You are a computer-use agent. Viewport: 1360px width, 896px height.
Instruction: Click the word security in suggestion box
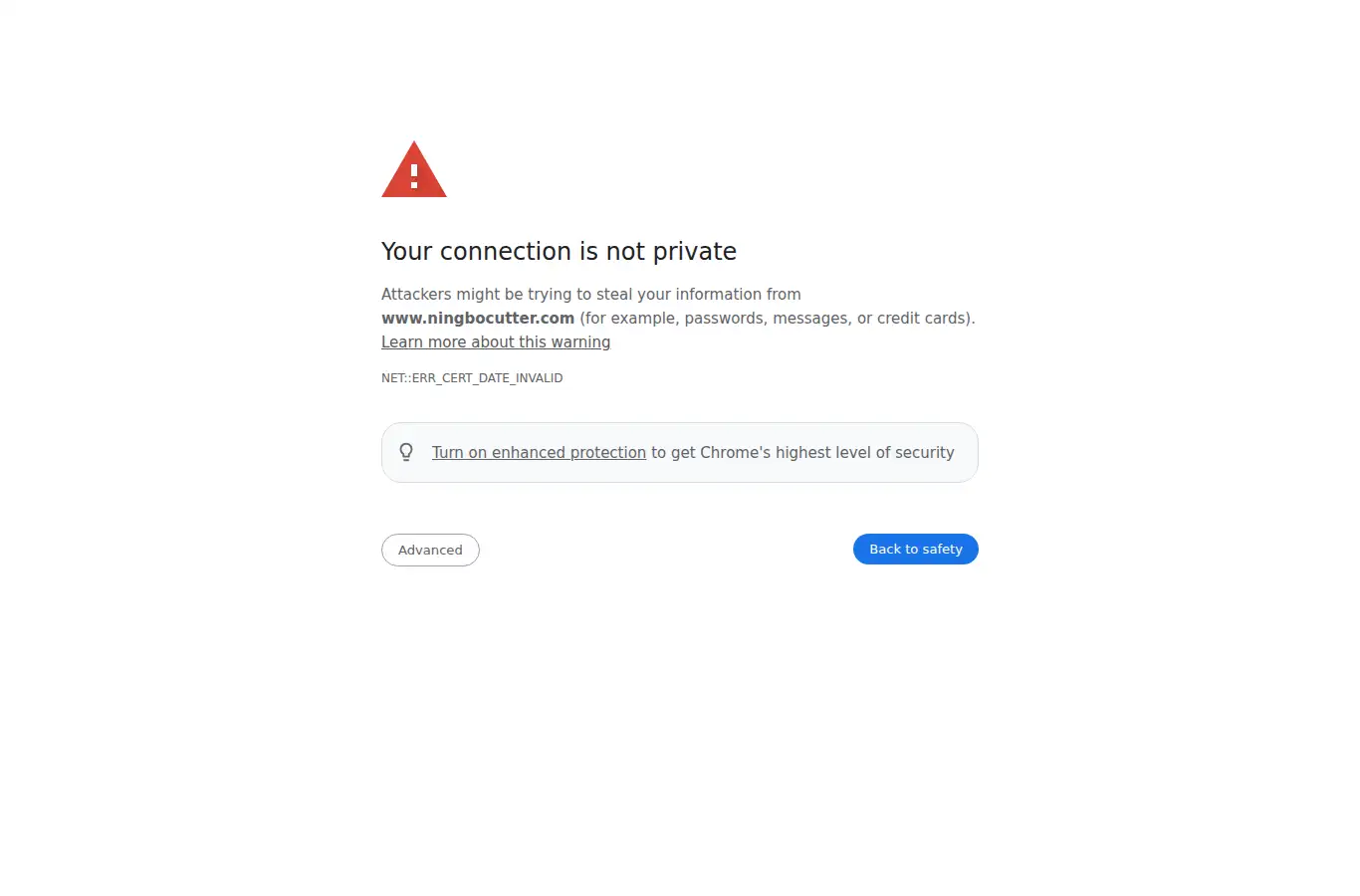tap(925, 452)
